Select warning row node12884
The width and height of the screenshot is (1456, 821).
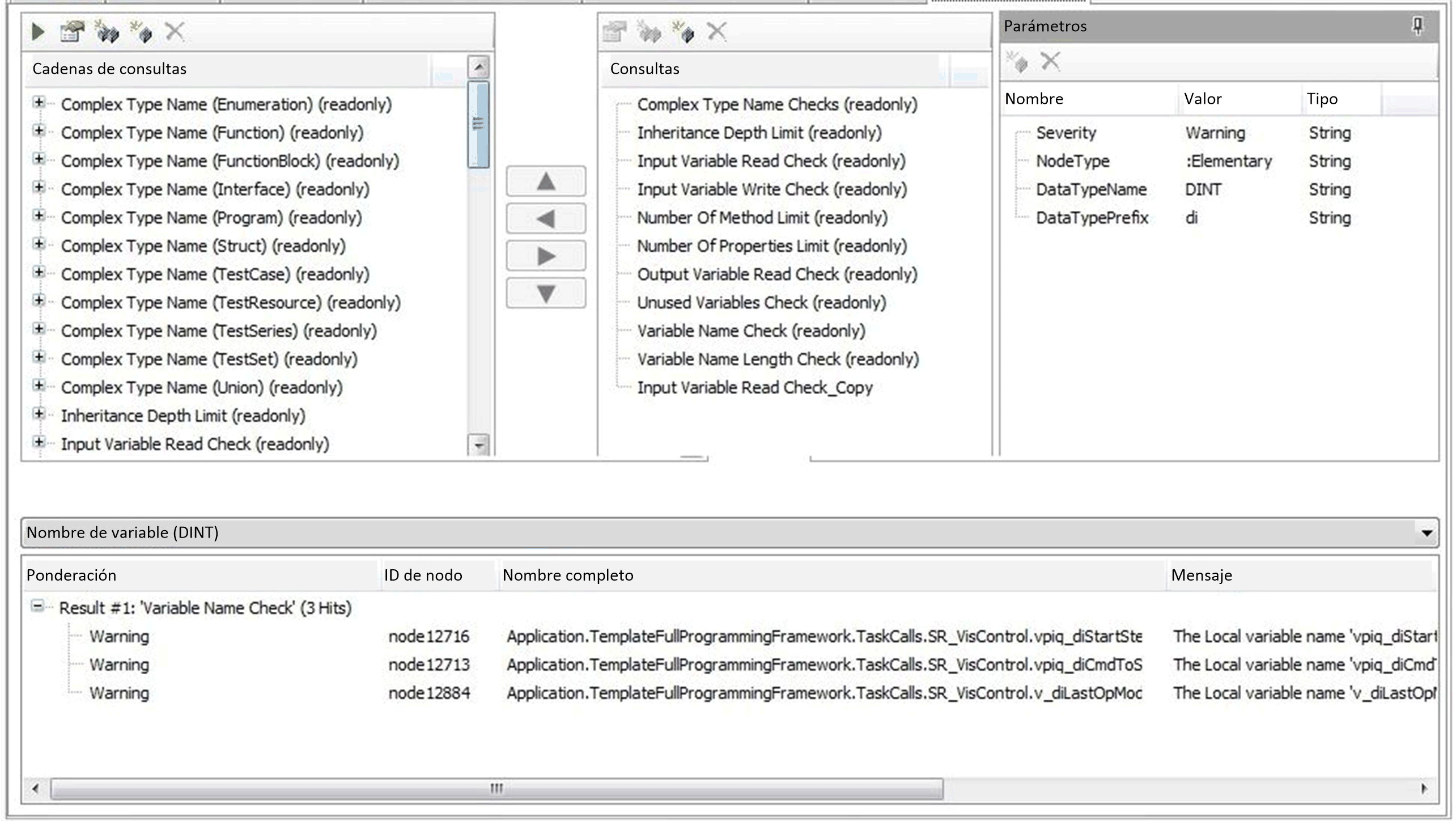(x=729, y=693)
